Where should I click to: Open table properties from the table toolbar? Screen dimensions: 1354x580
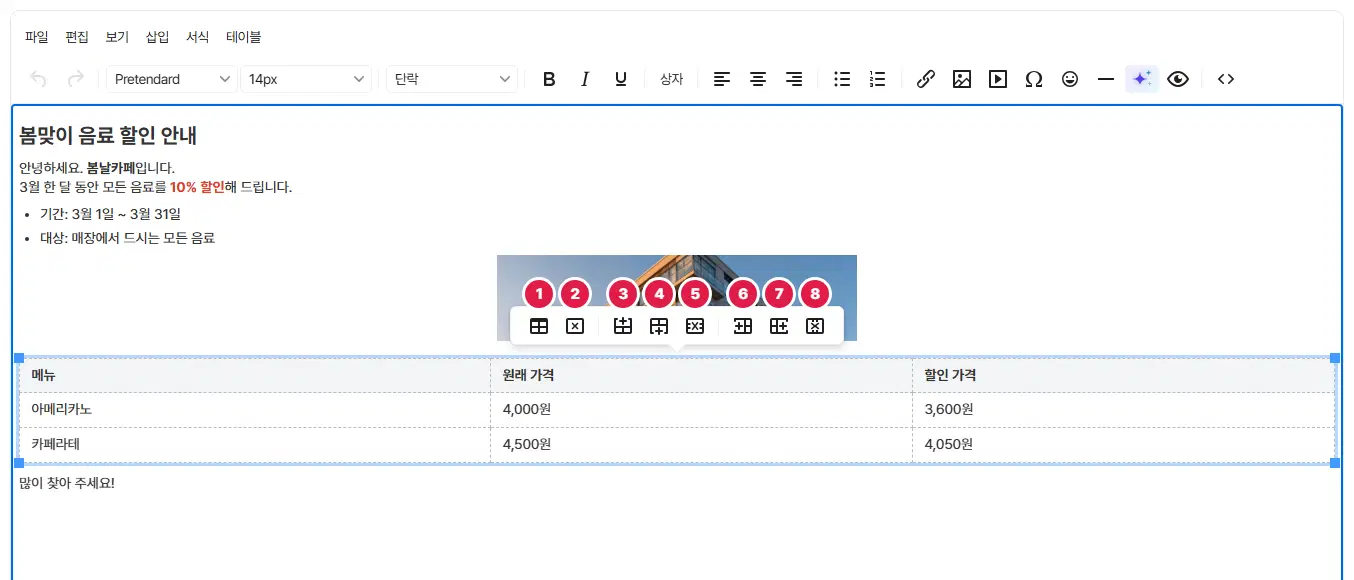tap(539, 326)
